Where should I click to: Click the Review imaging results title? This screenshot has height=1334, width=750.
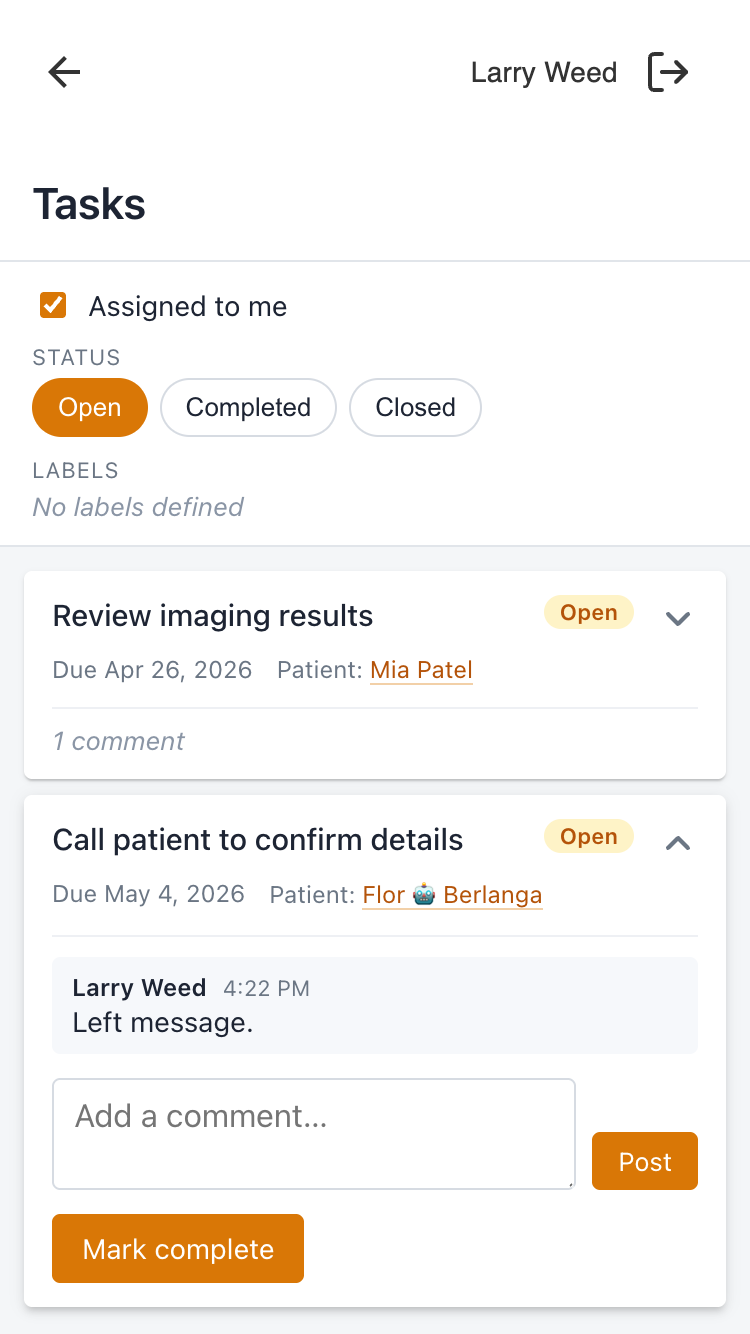click(213, 616)
